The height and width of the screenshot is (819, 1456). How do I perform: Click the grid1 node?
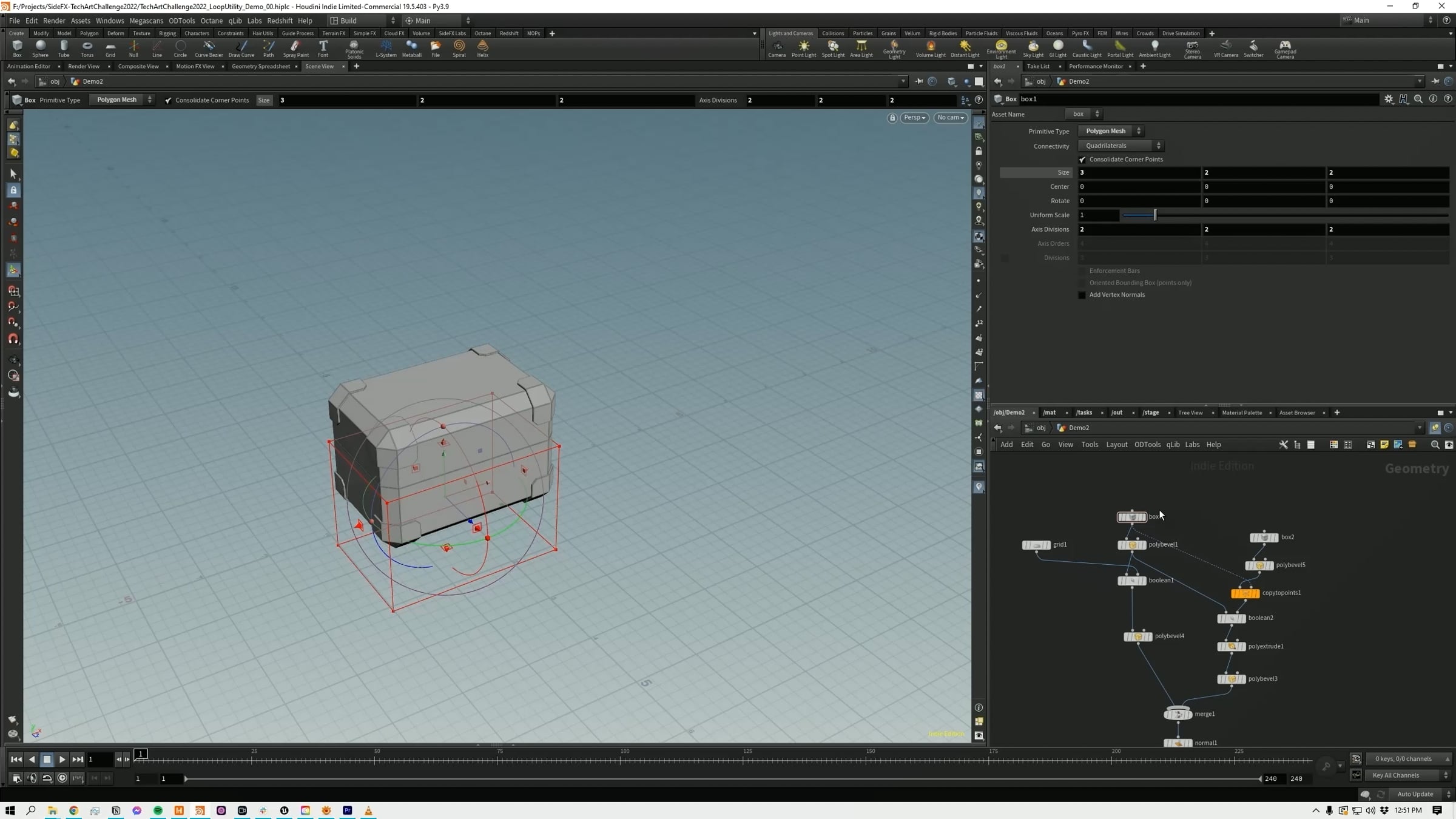(1036, 545)
